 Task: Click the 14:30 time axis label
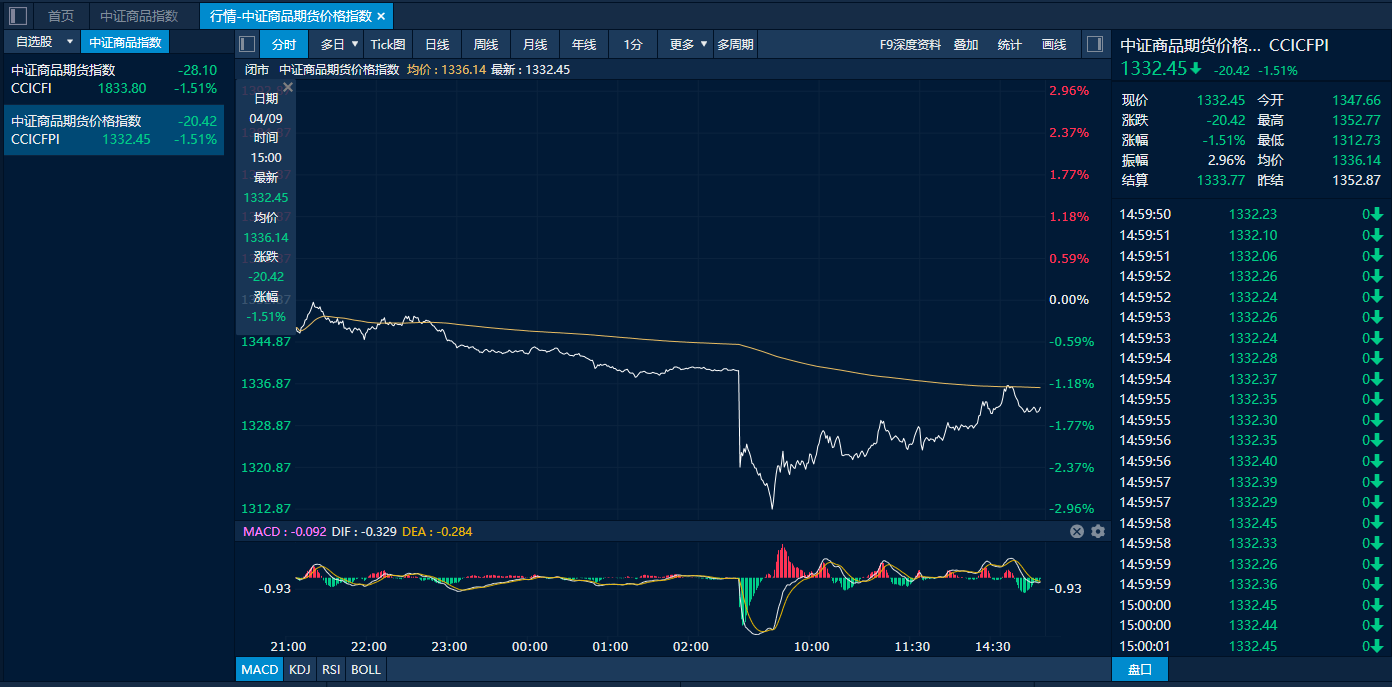(x=993, y=647)
